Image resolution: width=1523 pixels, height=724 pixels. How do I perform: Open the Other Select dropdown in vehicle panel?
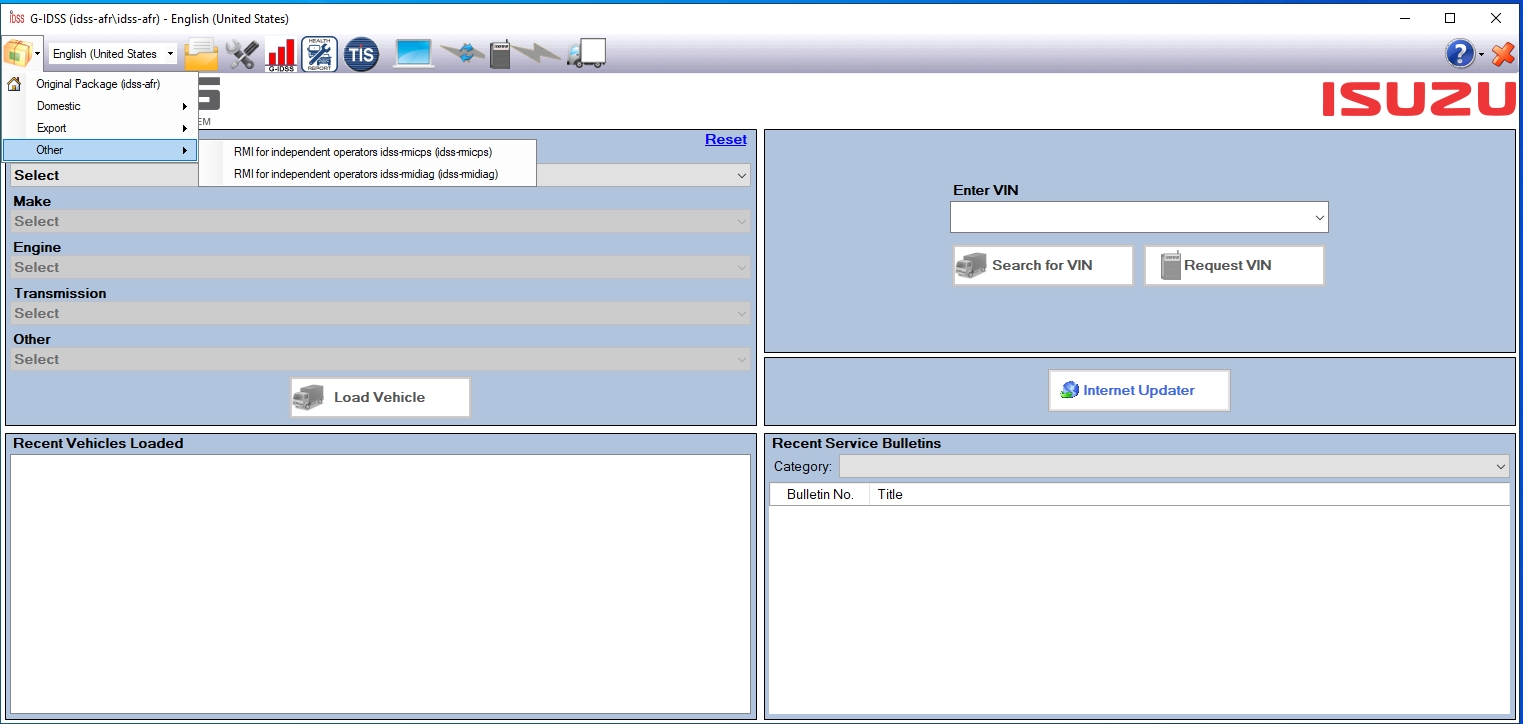pyautogui.click(x=380, y=359)
